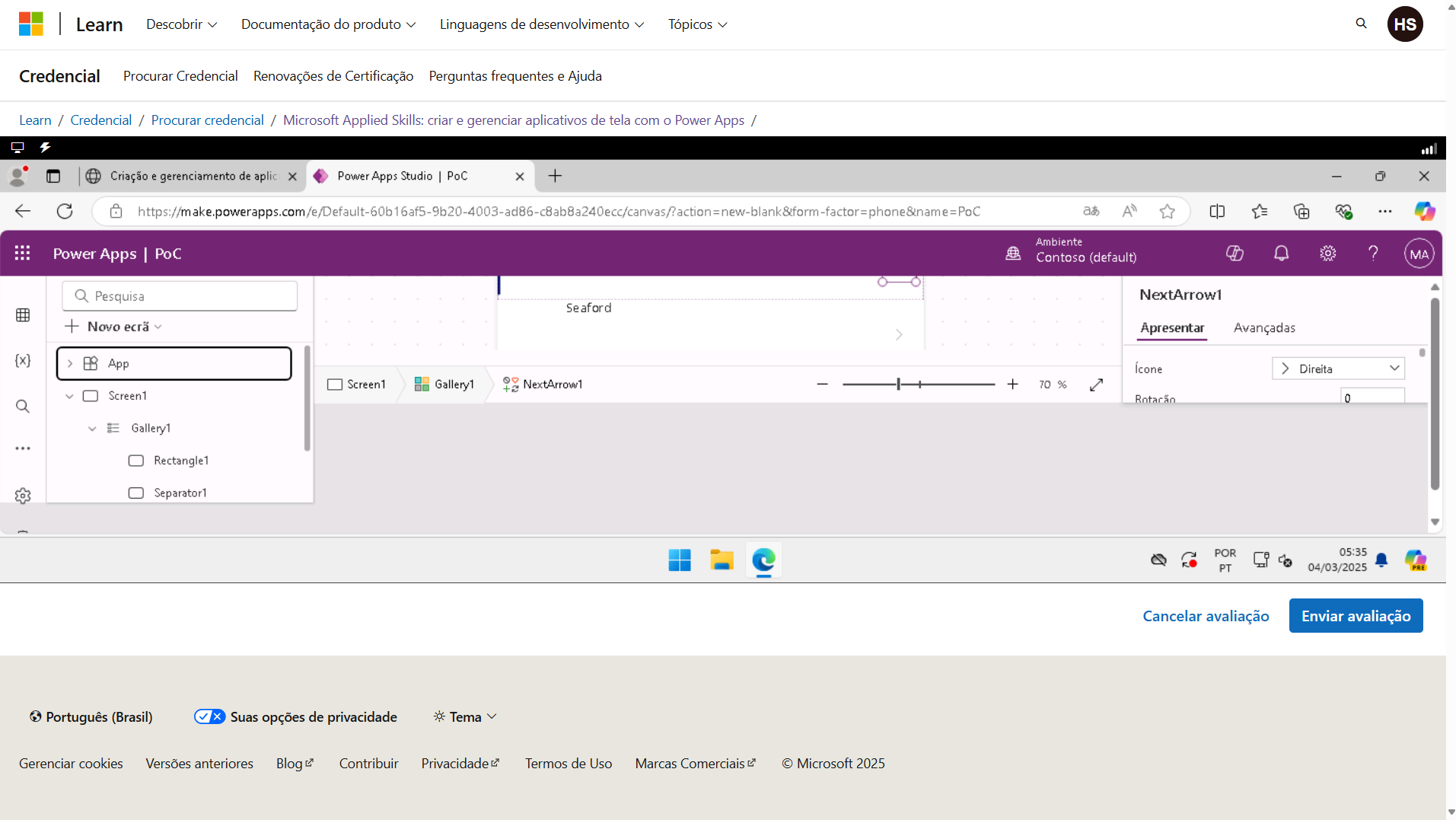1456x820 pixels.
Task: Click the Rotação value field
Action: pyautogui.click(x=1372, y=397)
